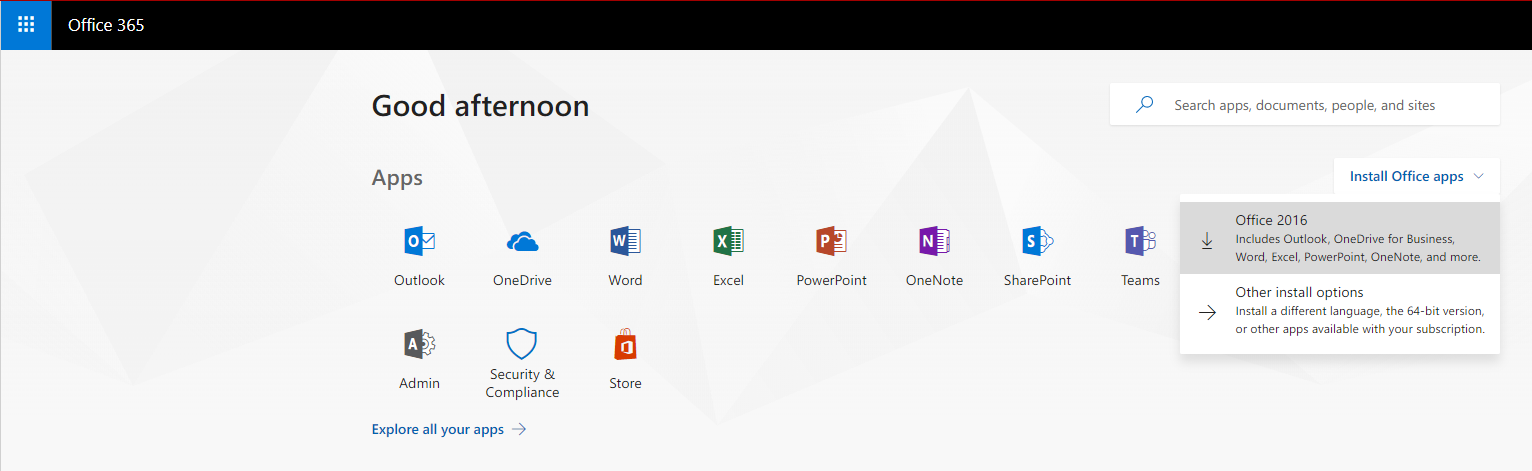1532x471 pixels.
Task: Launch OneDrive from the apps list
Action: [x=522, y=242]
